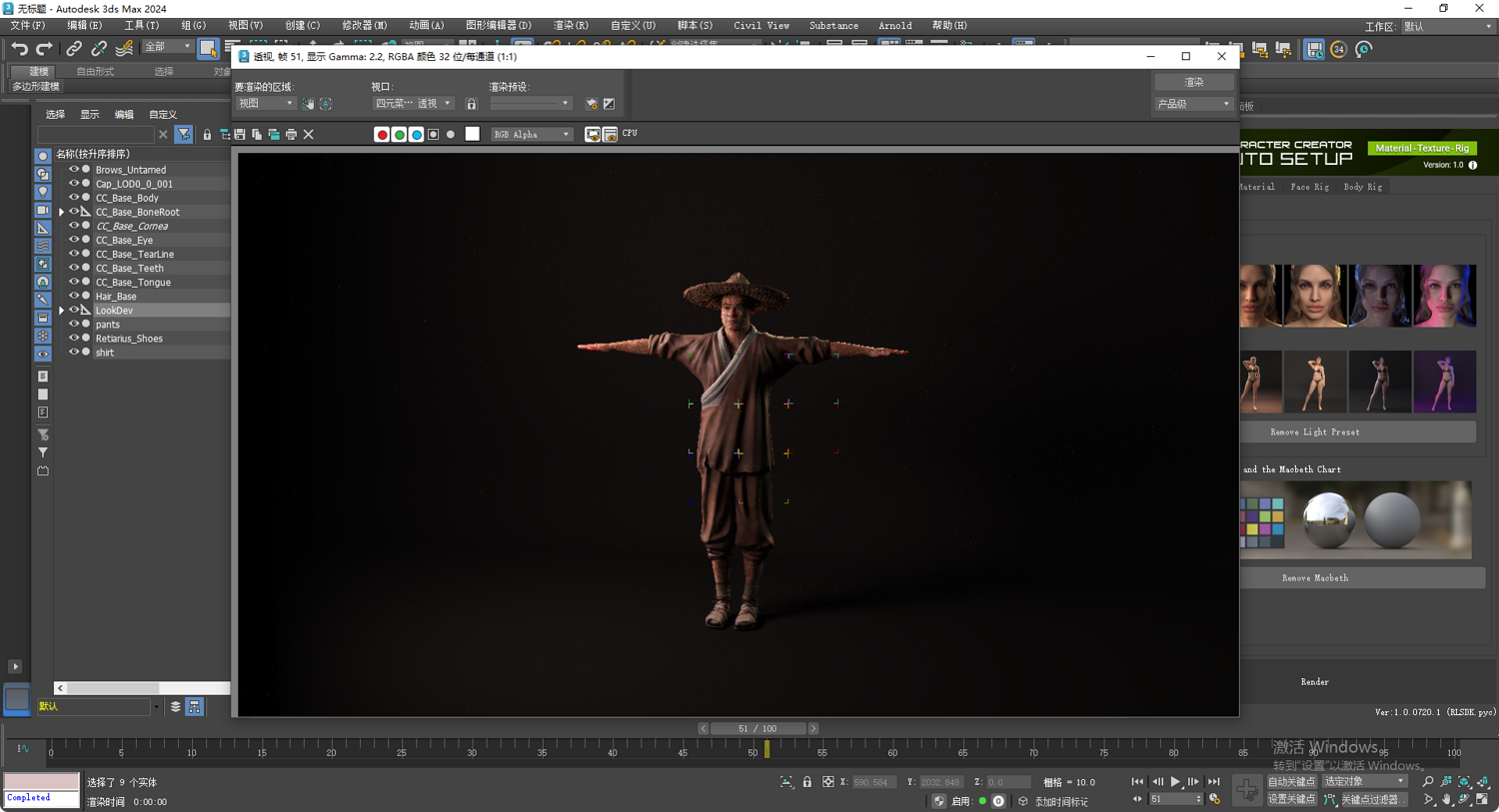1499x812 pixels.
Task: Toggle the green channel button
Action: [399, 134]
